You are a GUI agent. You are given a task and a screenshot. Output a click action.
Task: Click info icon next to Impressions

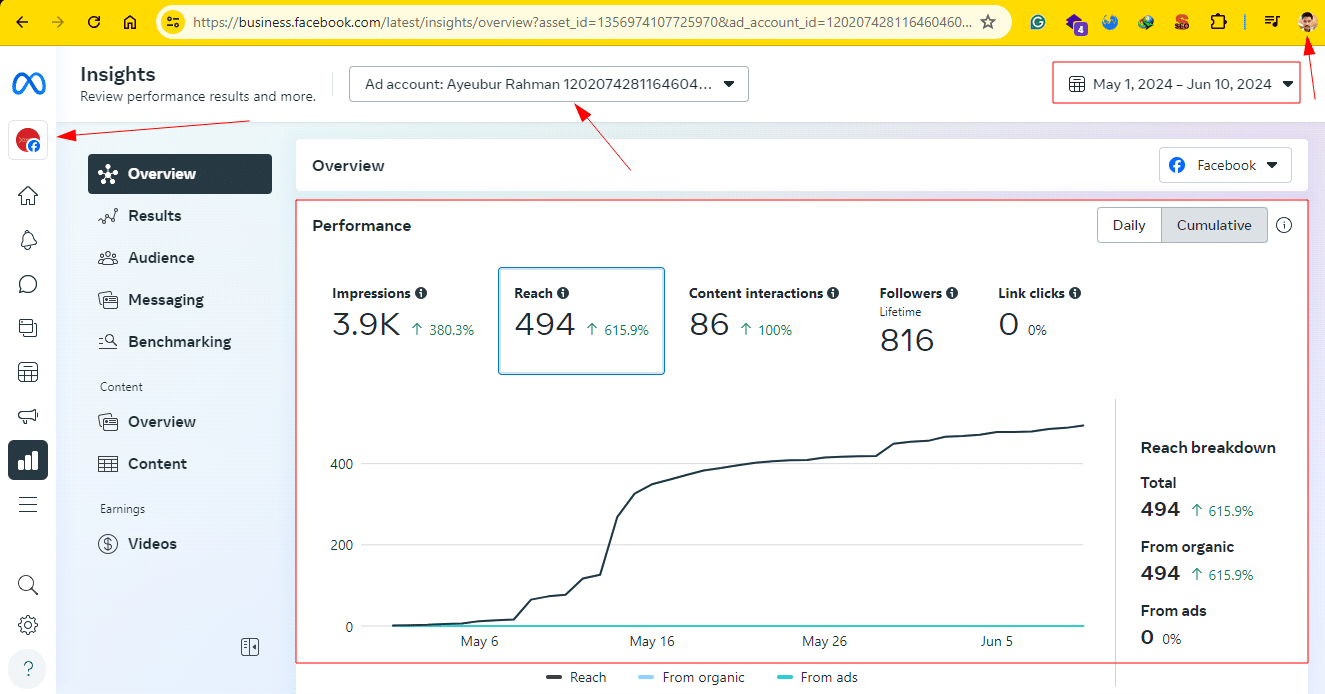point(421,293)
